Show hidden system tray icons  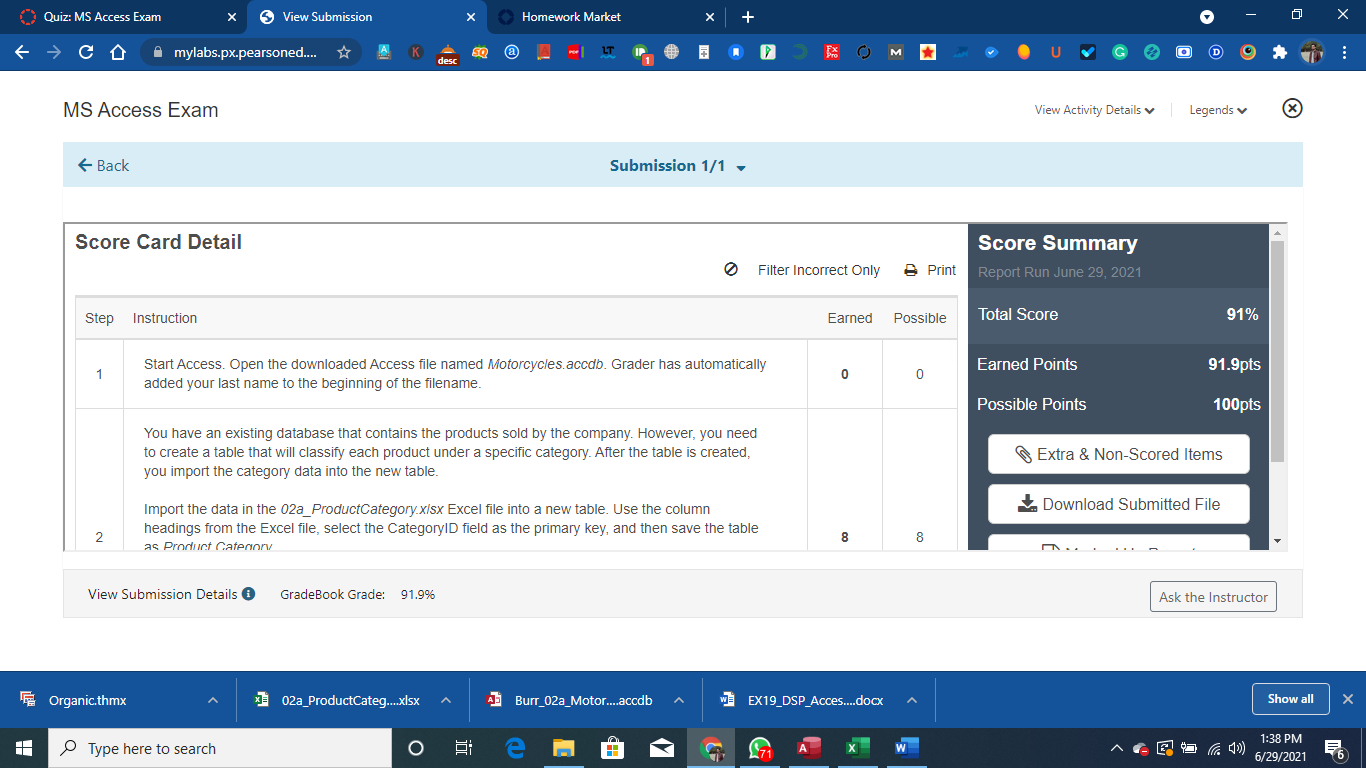pos(1117,748)
